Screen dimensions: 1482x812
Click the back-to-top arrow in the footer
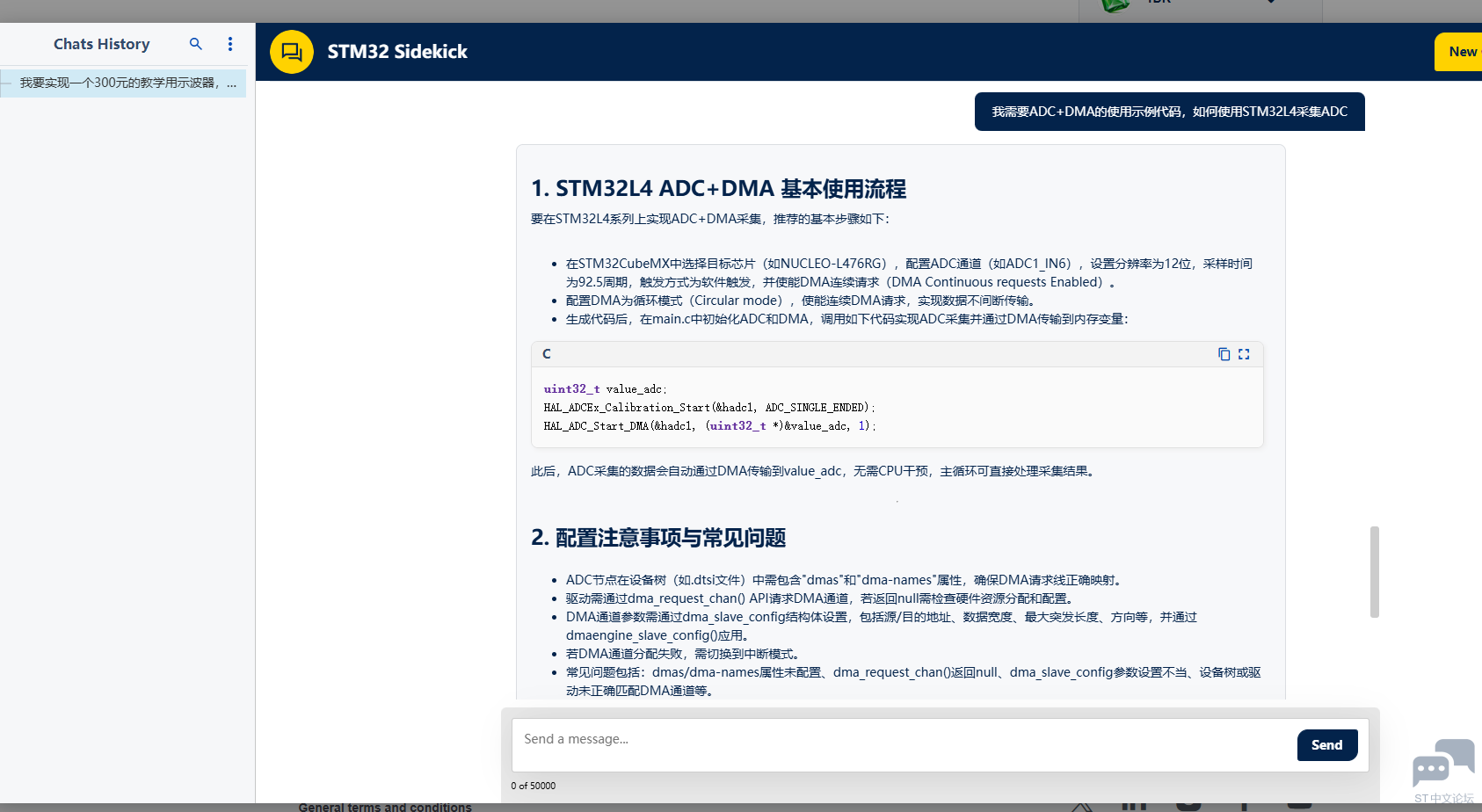pos(1081,807)
